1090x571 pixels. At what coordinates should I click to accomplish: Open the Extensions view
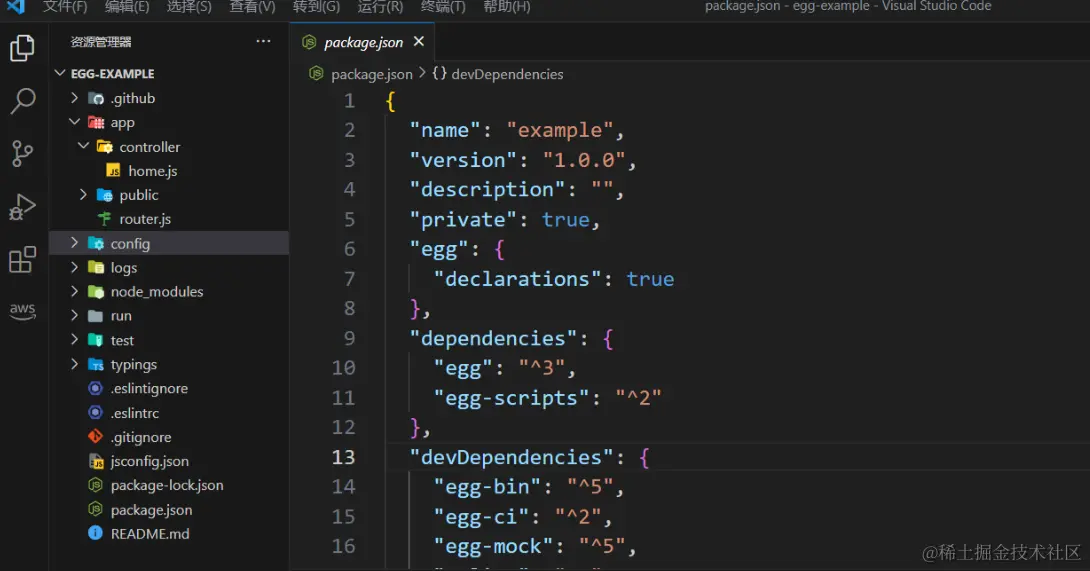[x=22, y=259]
